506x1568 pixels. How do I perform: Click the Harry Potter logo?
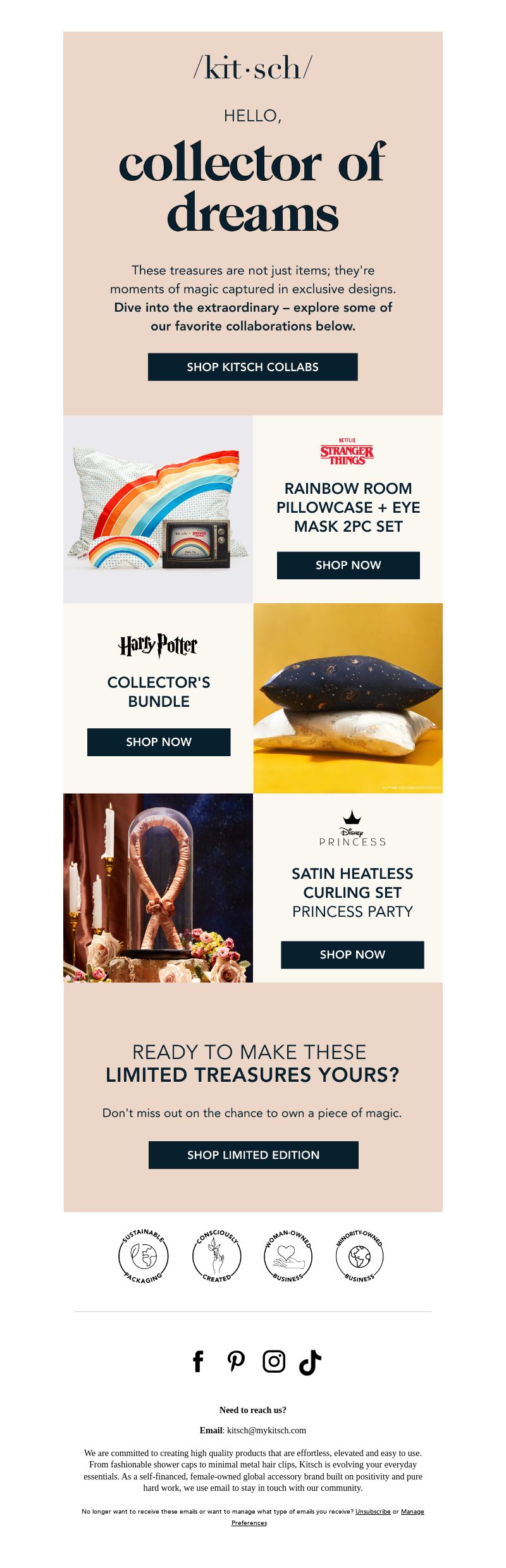[x=158, y=646]
